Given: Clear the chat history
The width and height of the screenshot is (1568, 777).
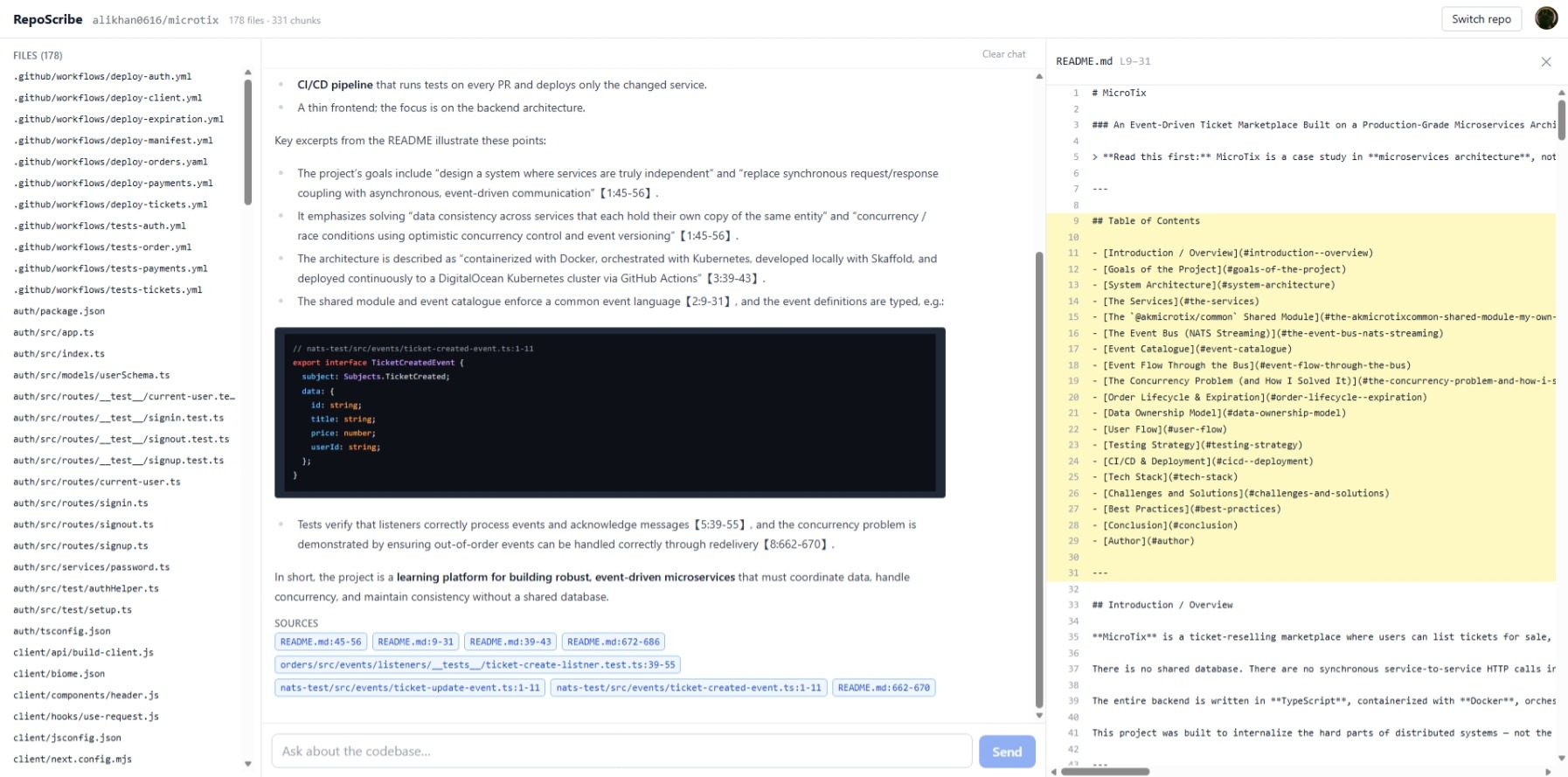Looking at the screenshot, I should [x=1003, y=54].
